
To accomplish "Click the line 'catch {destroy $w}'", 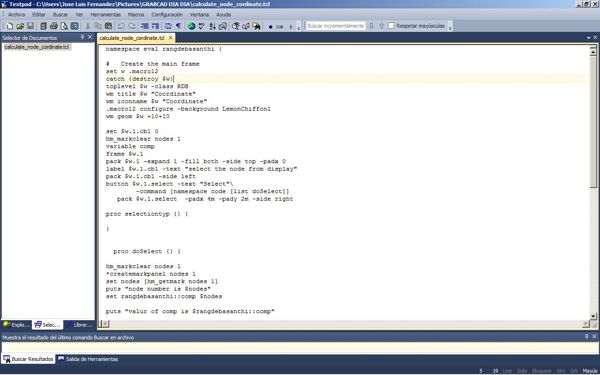I will 140,79.
